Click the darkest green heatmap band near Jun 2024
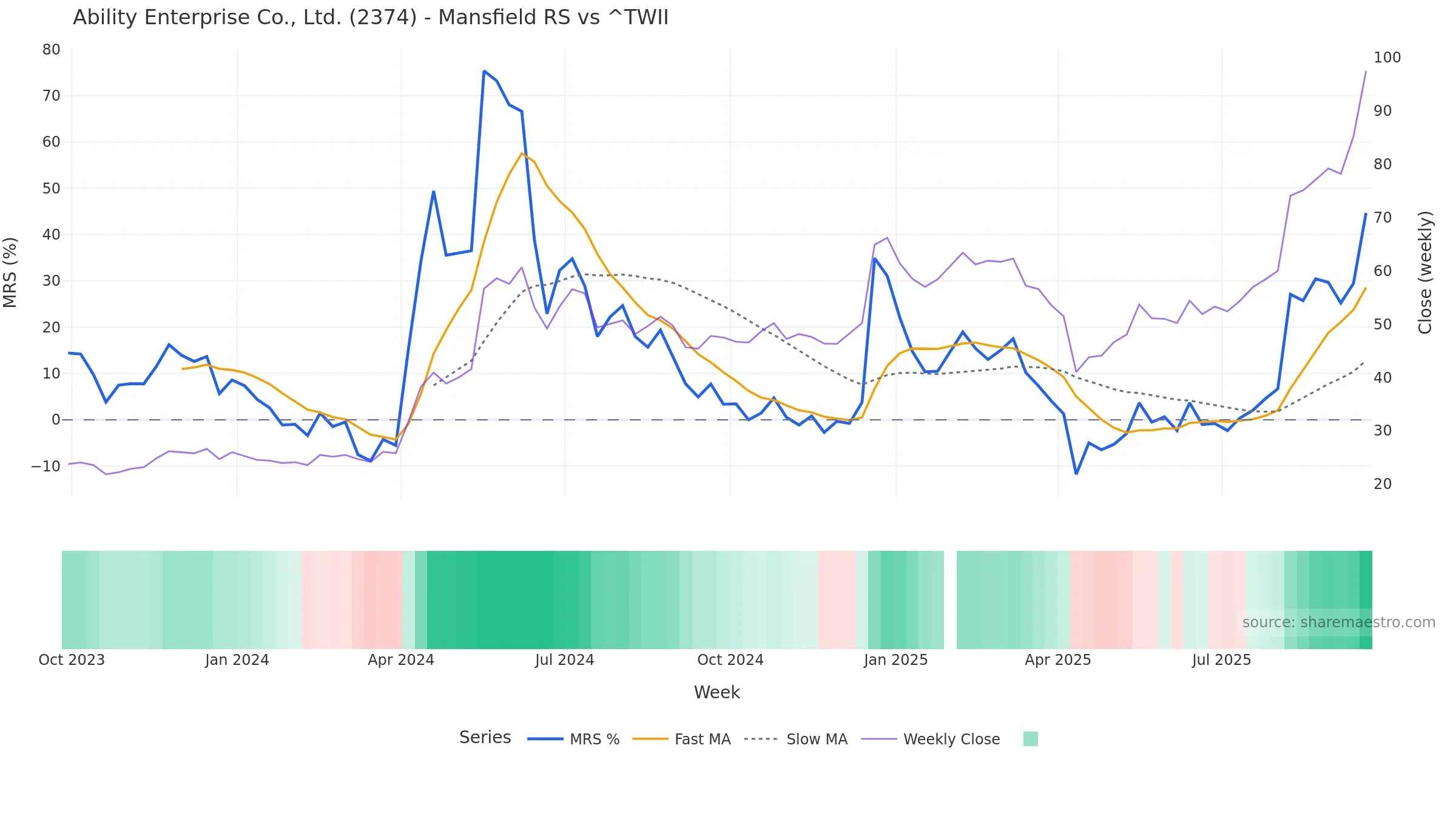Viewport: 1456px width, 819px height. (516, 600)
